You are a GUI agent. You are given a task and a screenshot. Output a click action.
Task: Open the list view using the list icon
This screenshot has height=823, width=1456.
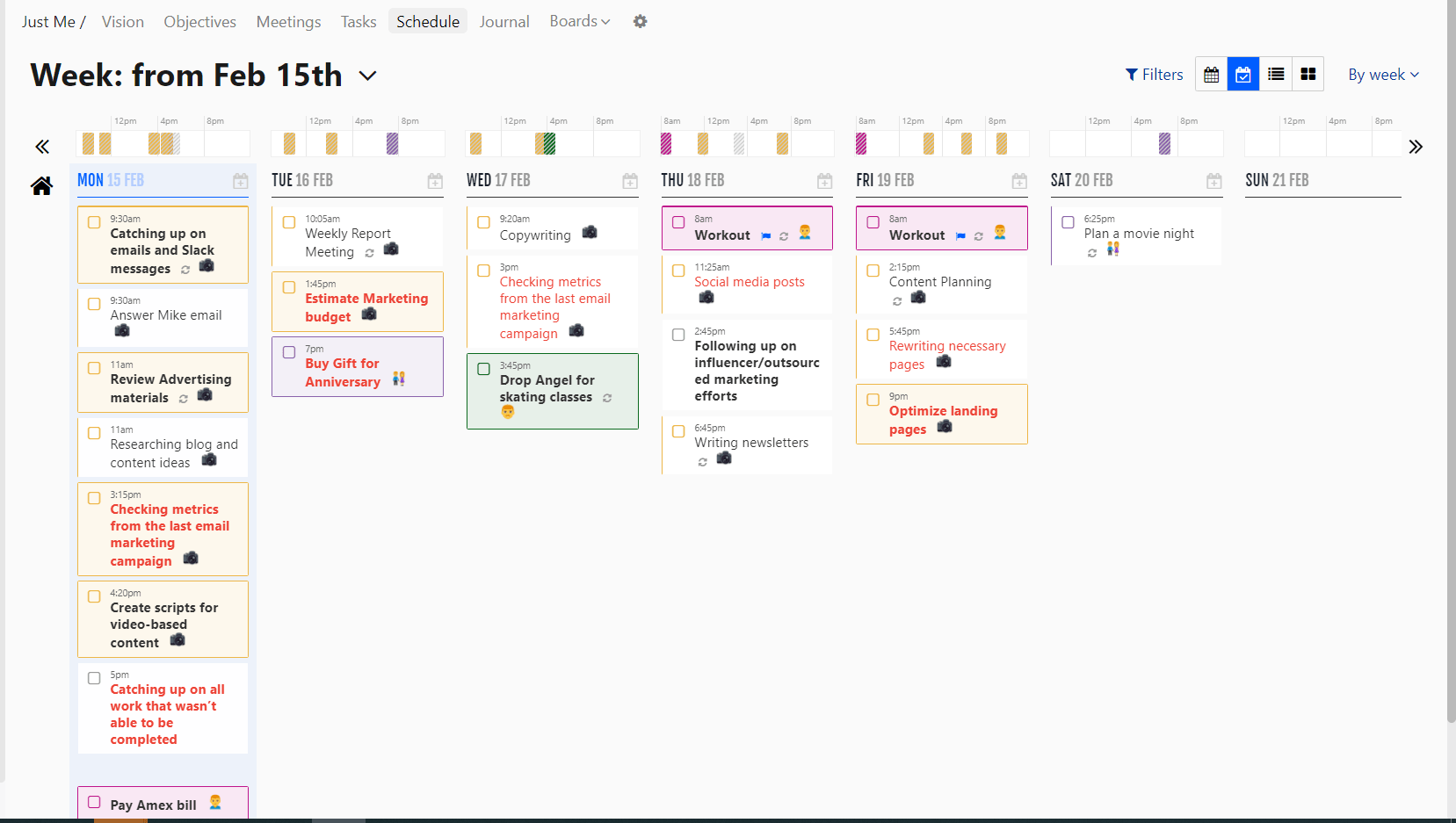coord(1276,74)
